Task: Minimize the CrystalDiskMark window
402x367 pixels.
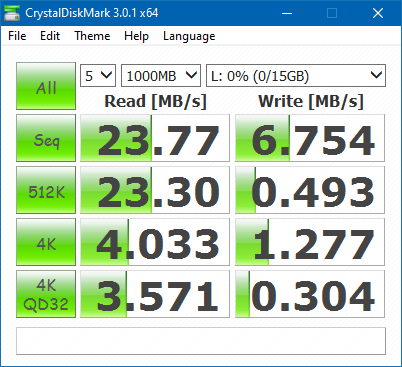Action: [x=287, y=13]
